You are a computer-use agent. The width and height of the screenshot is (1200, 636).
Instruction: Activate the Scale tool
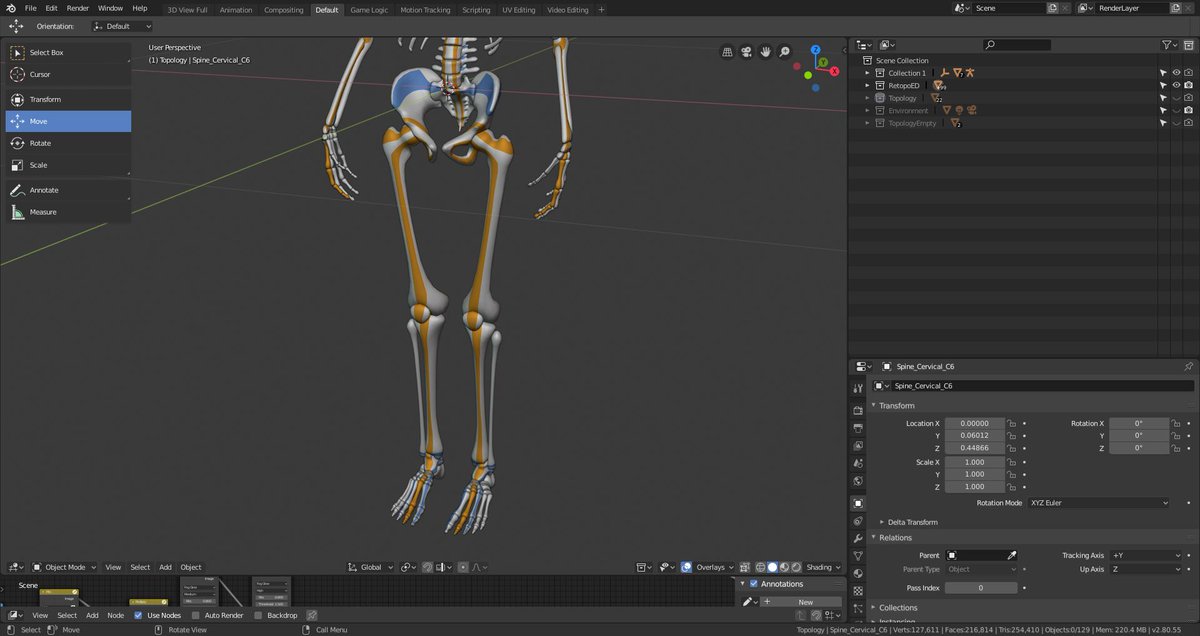68,165
